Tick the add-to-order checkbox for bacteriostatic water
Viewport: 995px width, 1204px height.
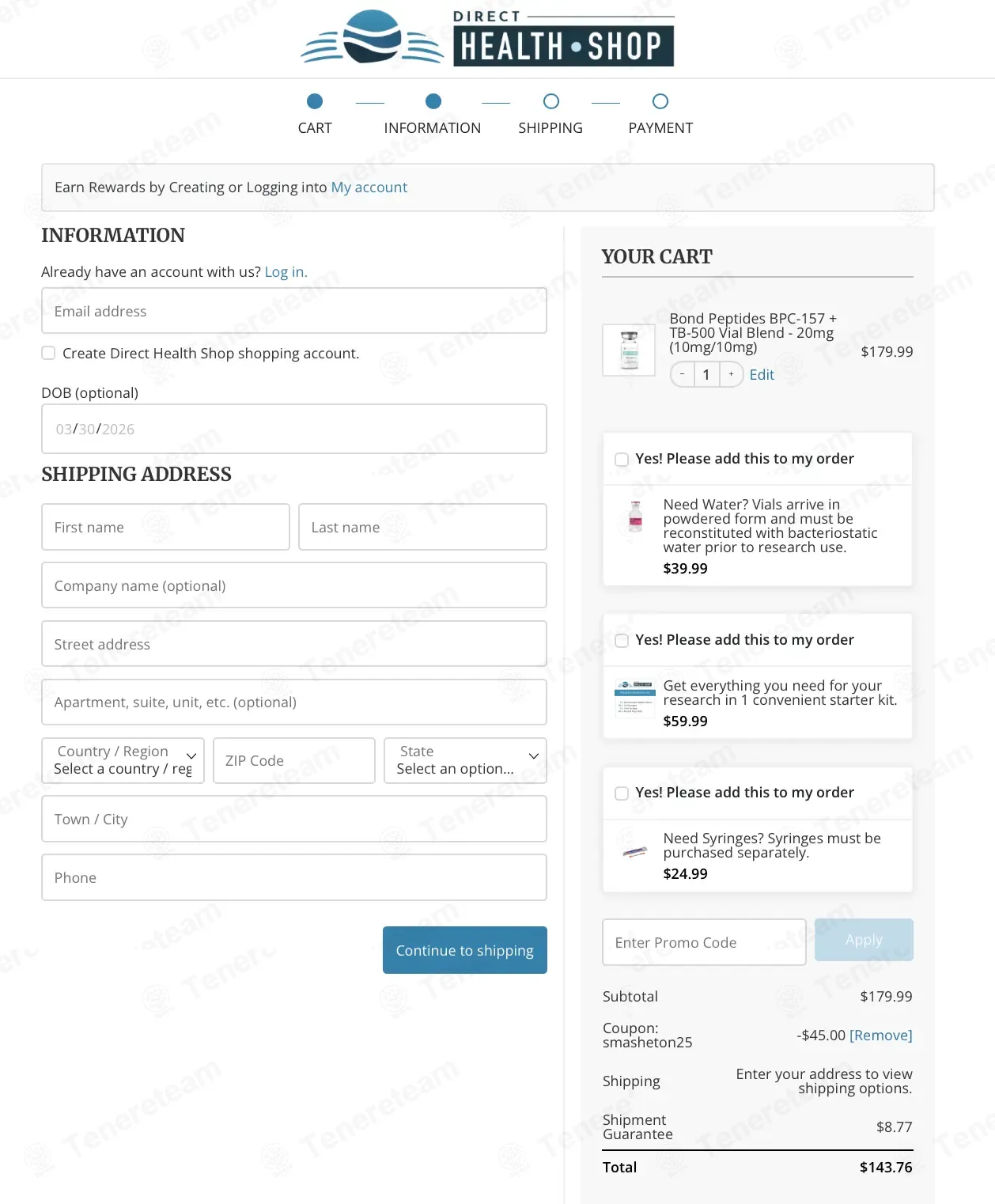pyautogui.click(x=622, y=460)
